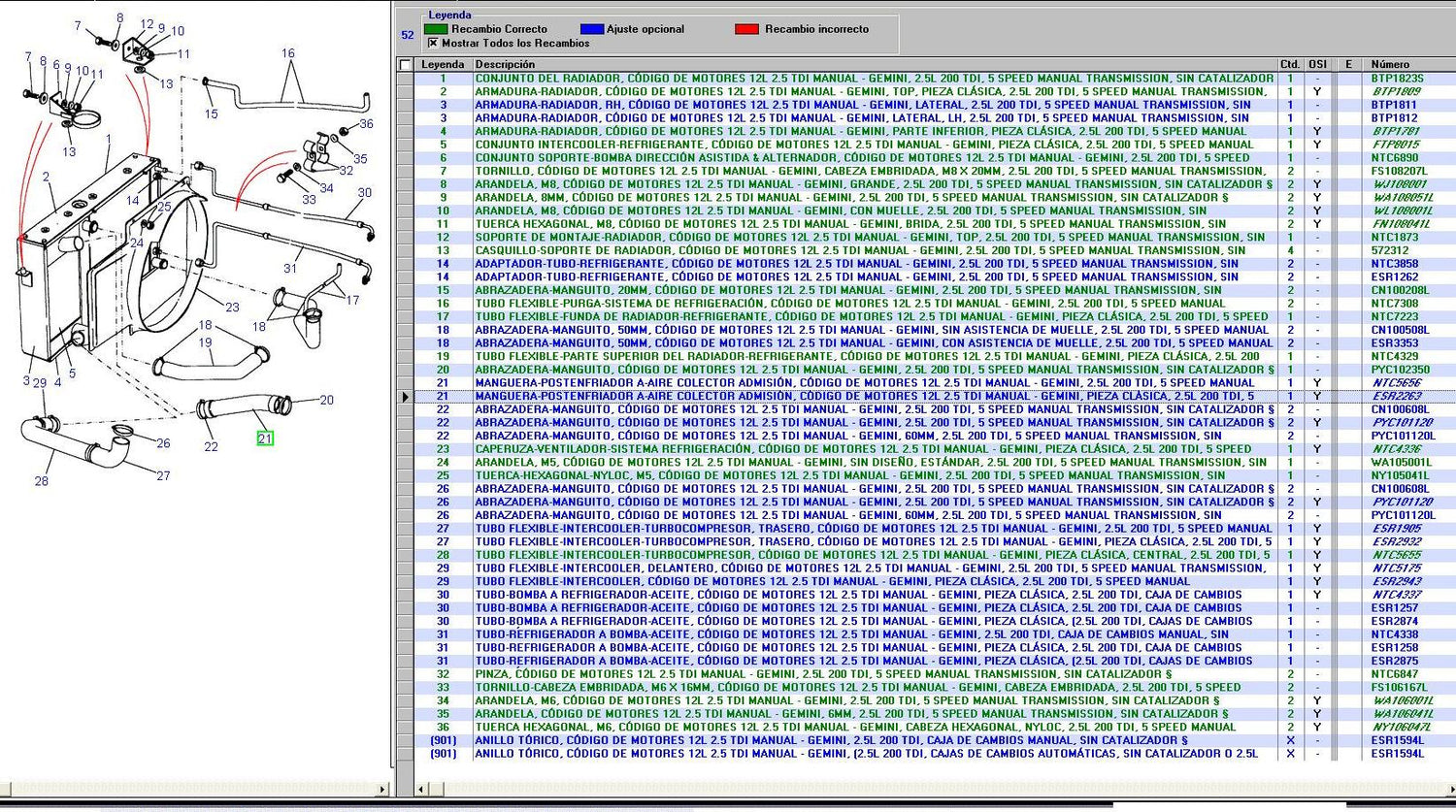Click part number NTC6847

pyautogui.click(x=1395, y=674)
